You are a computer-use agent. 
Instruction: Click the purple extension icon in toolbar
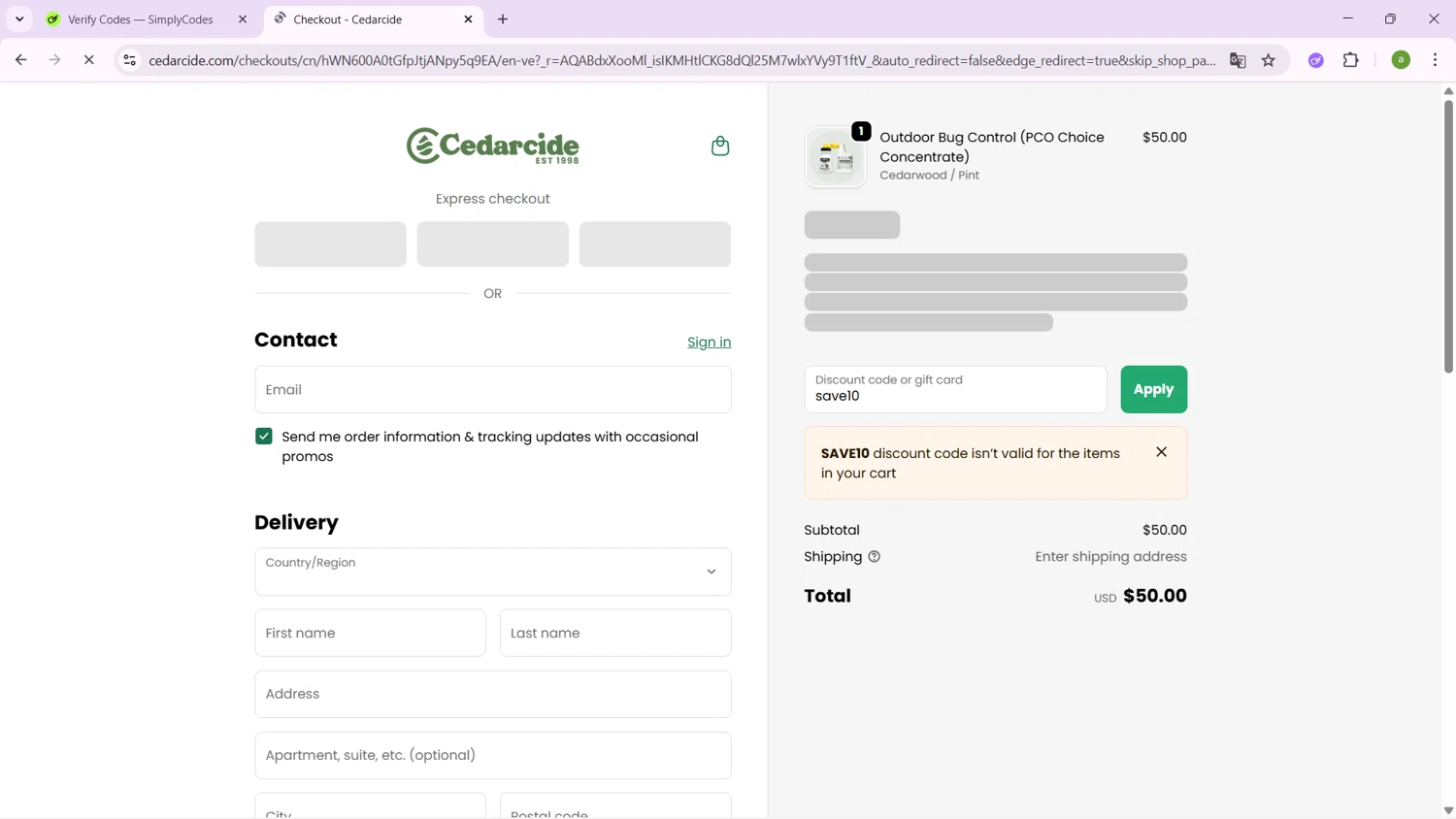1316,60
